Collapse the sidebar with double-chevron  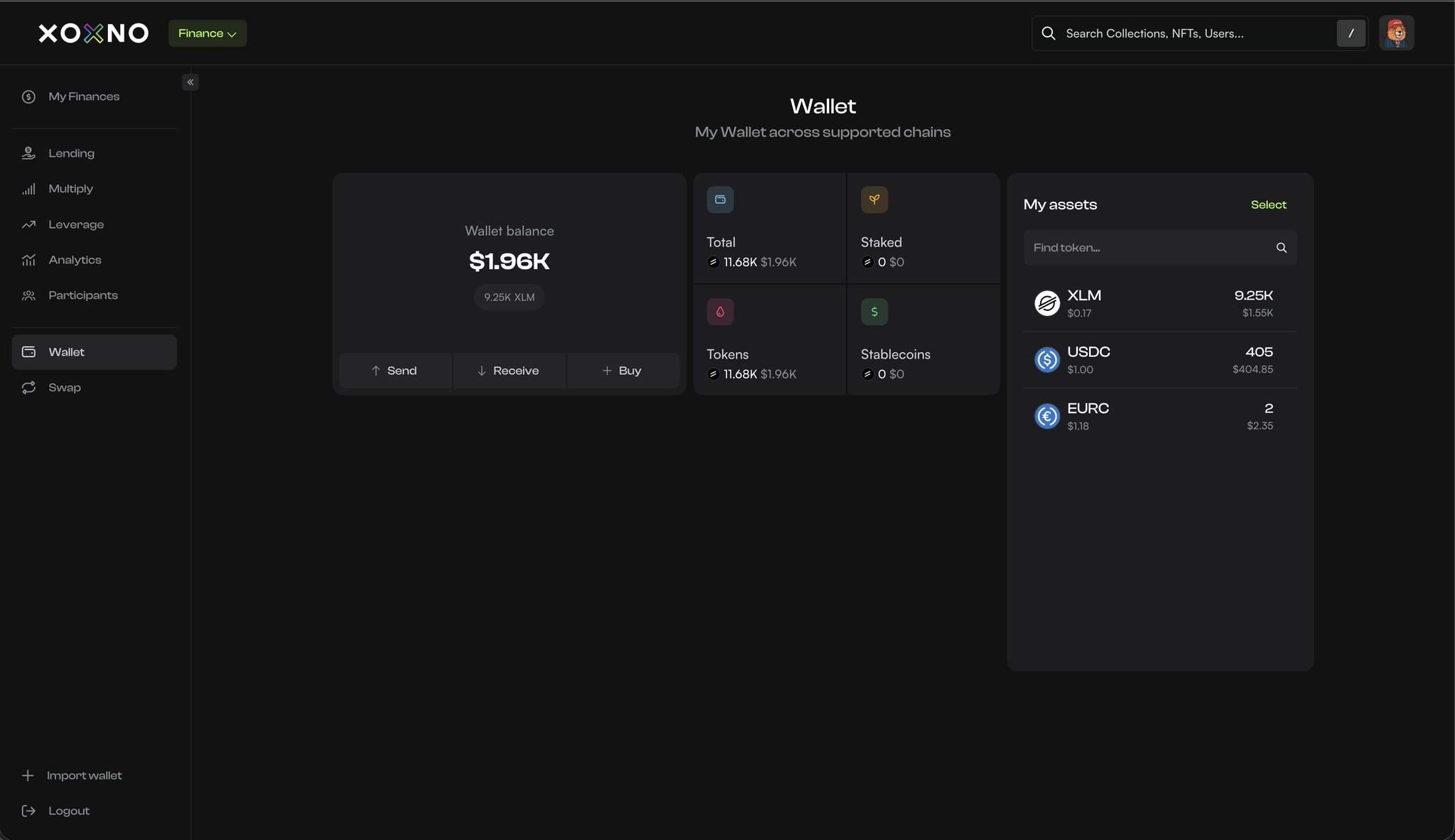click(190, 82)
